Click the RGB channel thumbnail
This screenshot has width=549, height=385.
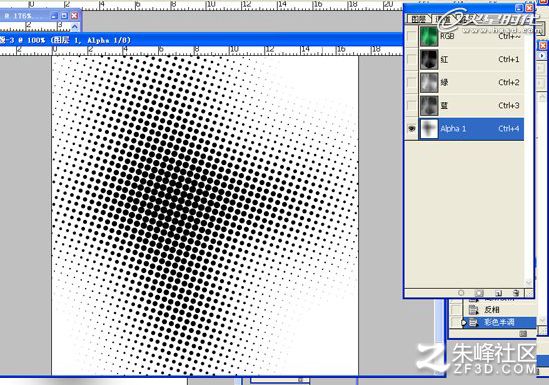pyautogui.click(x=429, y=36)
